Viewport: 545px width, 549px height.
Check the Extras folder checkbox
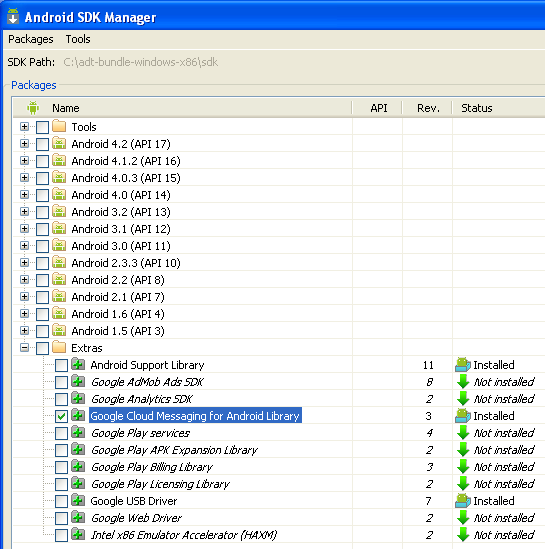42,348
